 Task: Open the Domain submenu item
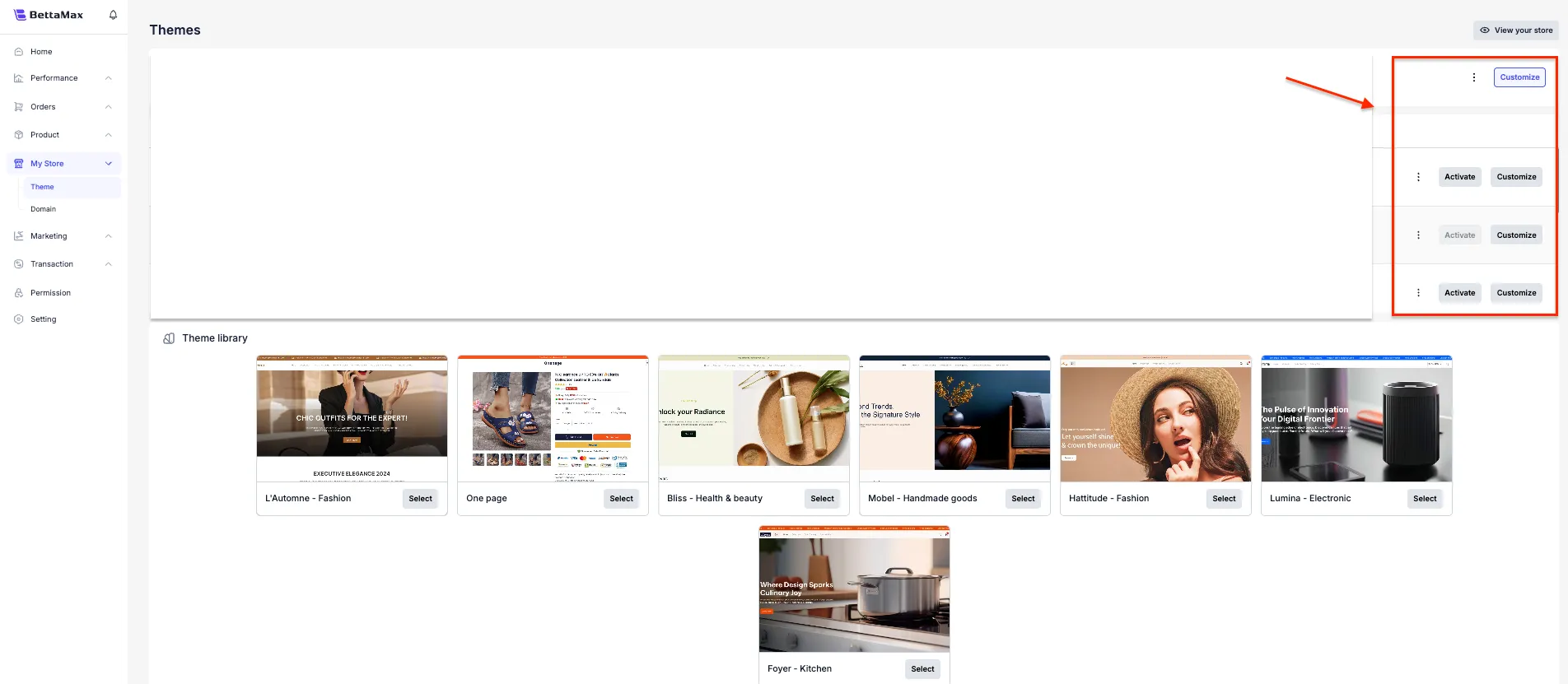pyautogui.click(x=44, y=209)
